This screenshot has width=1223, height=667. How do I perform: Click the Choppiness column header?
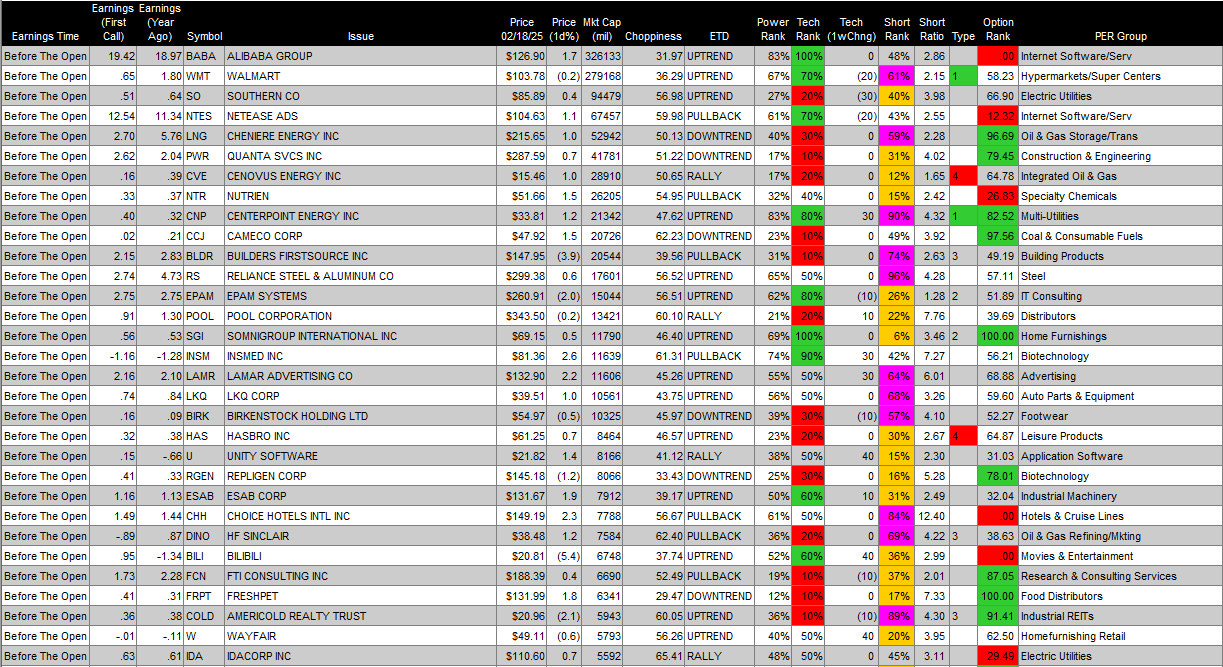pyautogui.click(x=655, y=36)
